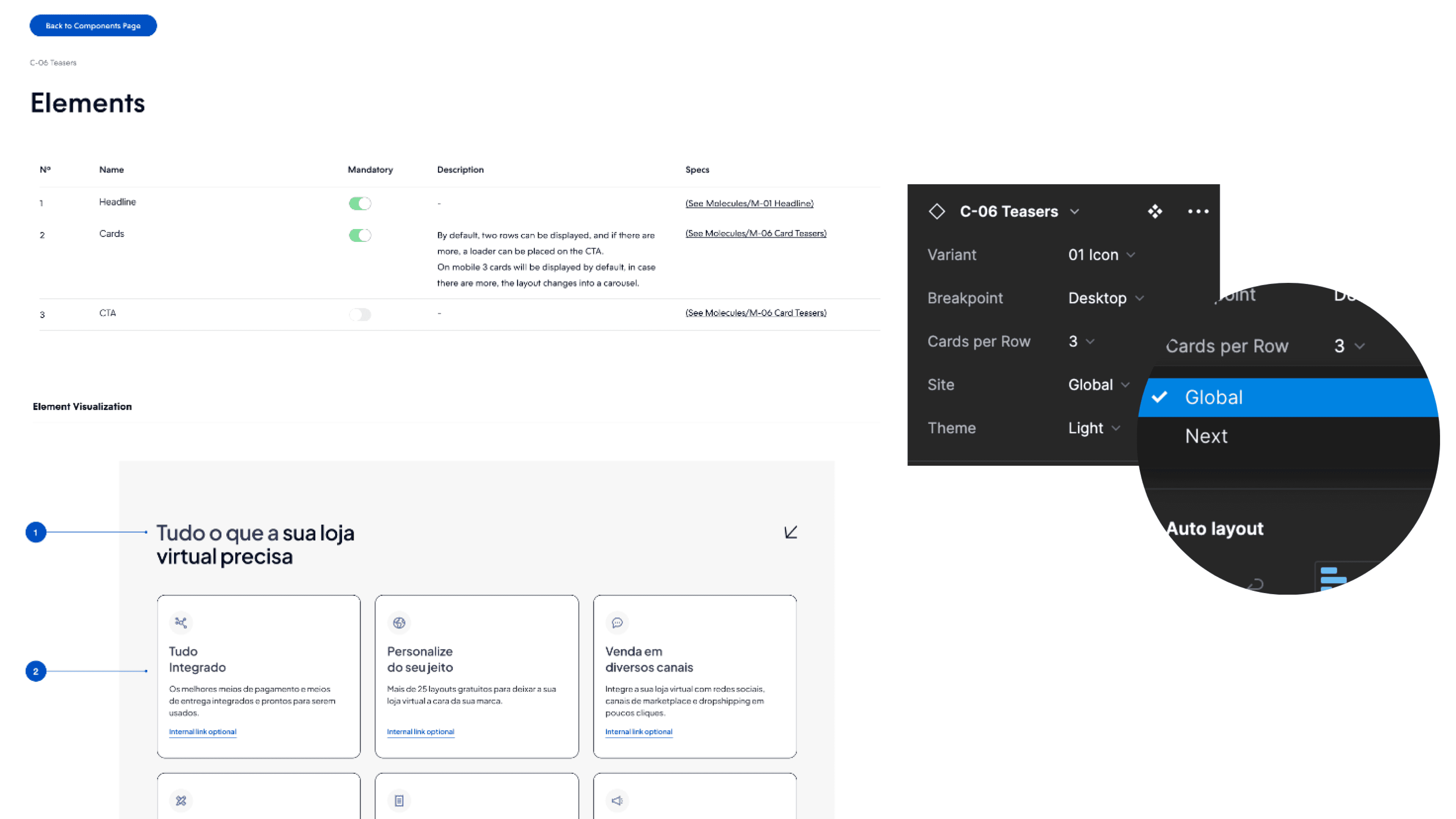
Task: Open the See Molecules/M-01 Headline link
Action: coord(749,204)
